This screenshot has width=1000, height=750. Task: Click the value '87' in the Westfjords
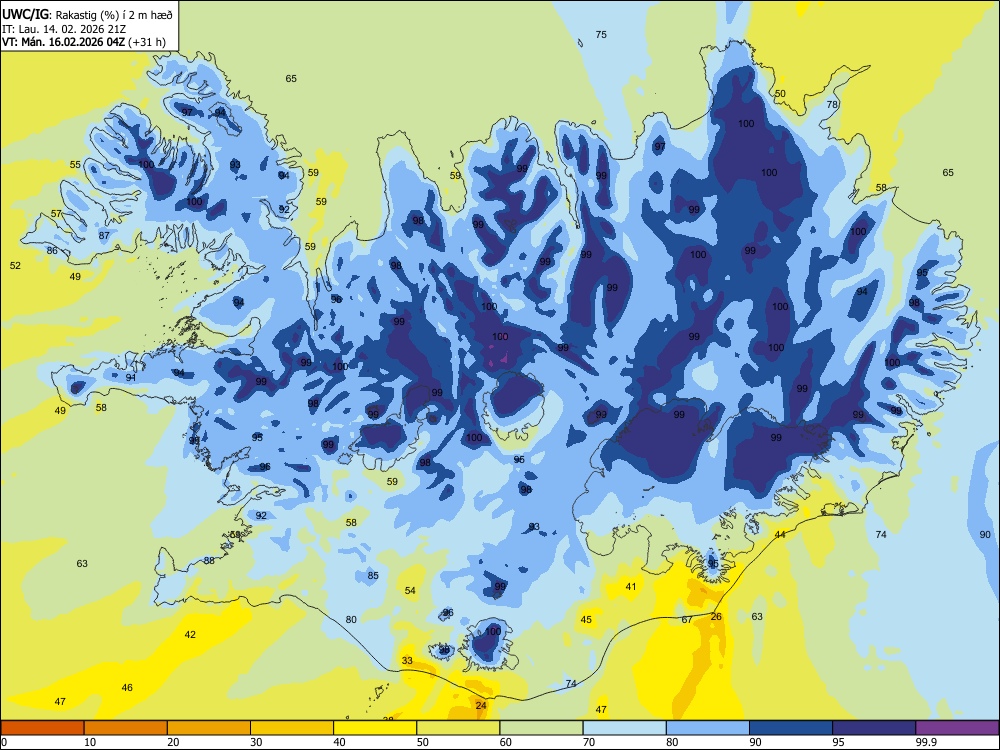[x=104, y=235]
